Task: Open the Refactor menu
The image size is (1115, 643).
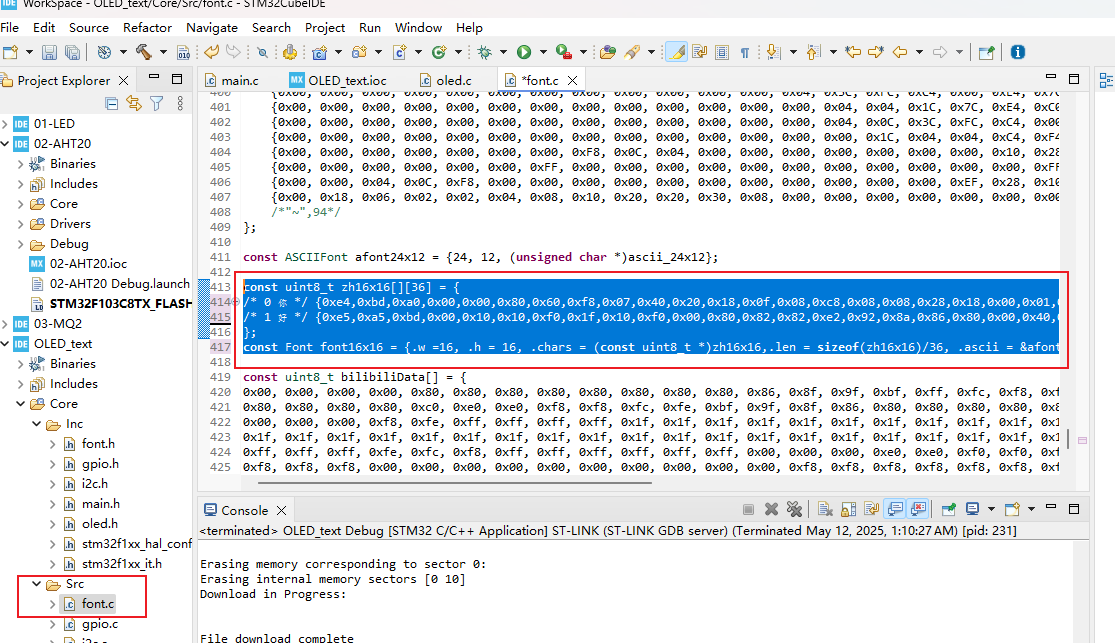Action: (147, 27)
